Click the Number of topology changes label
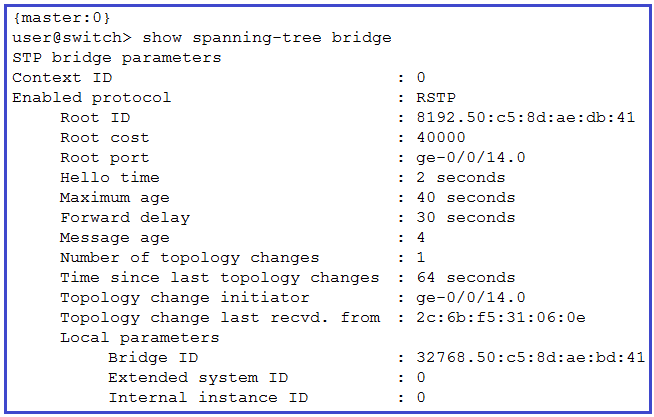654x417 pixels. (189, 258)
